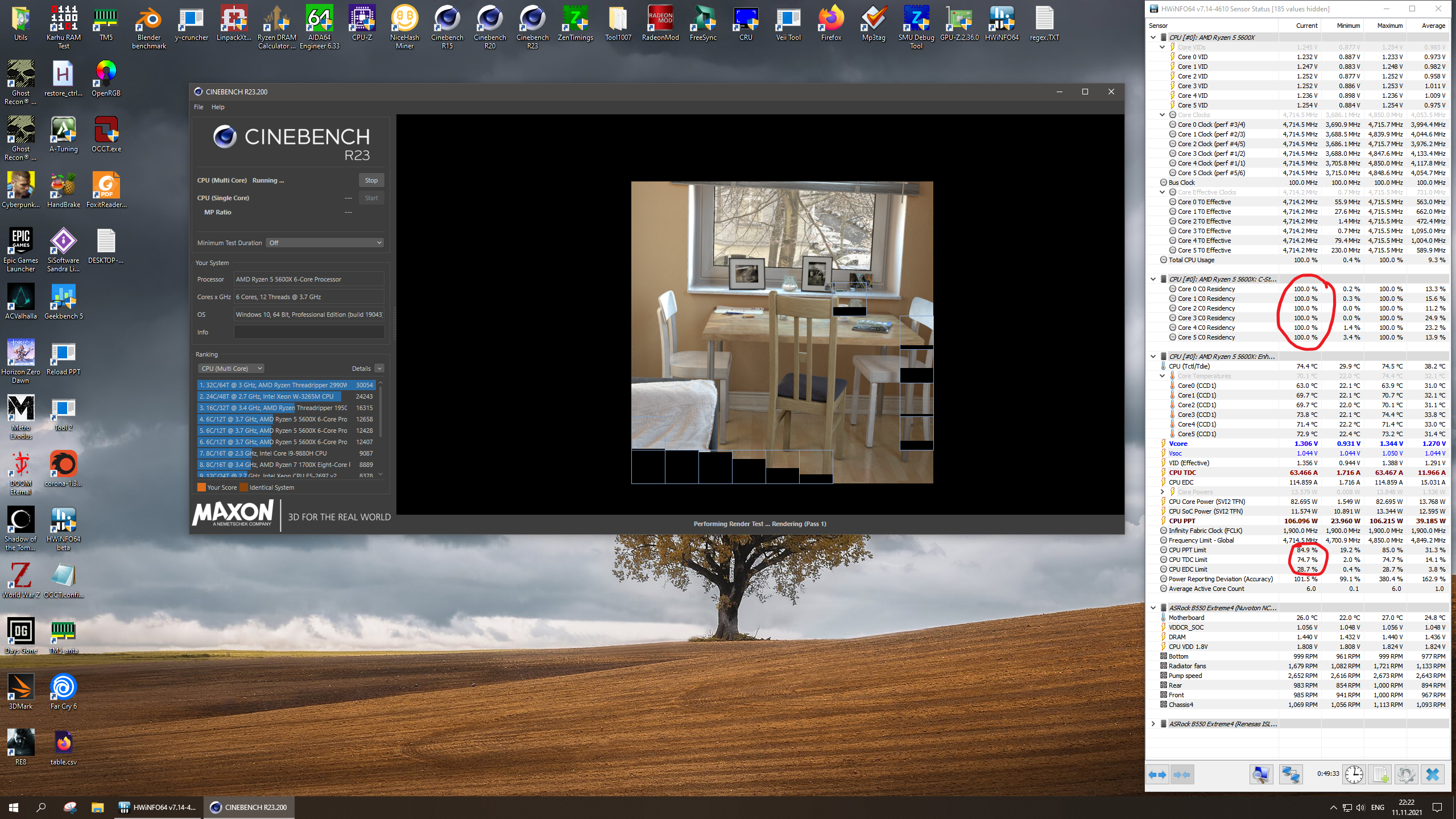Click the collapse columns arrows icon
Image resolution: width=1456 pixels, height=819 pixels.
click(1182, 775)
